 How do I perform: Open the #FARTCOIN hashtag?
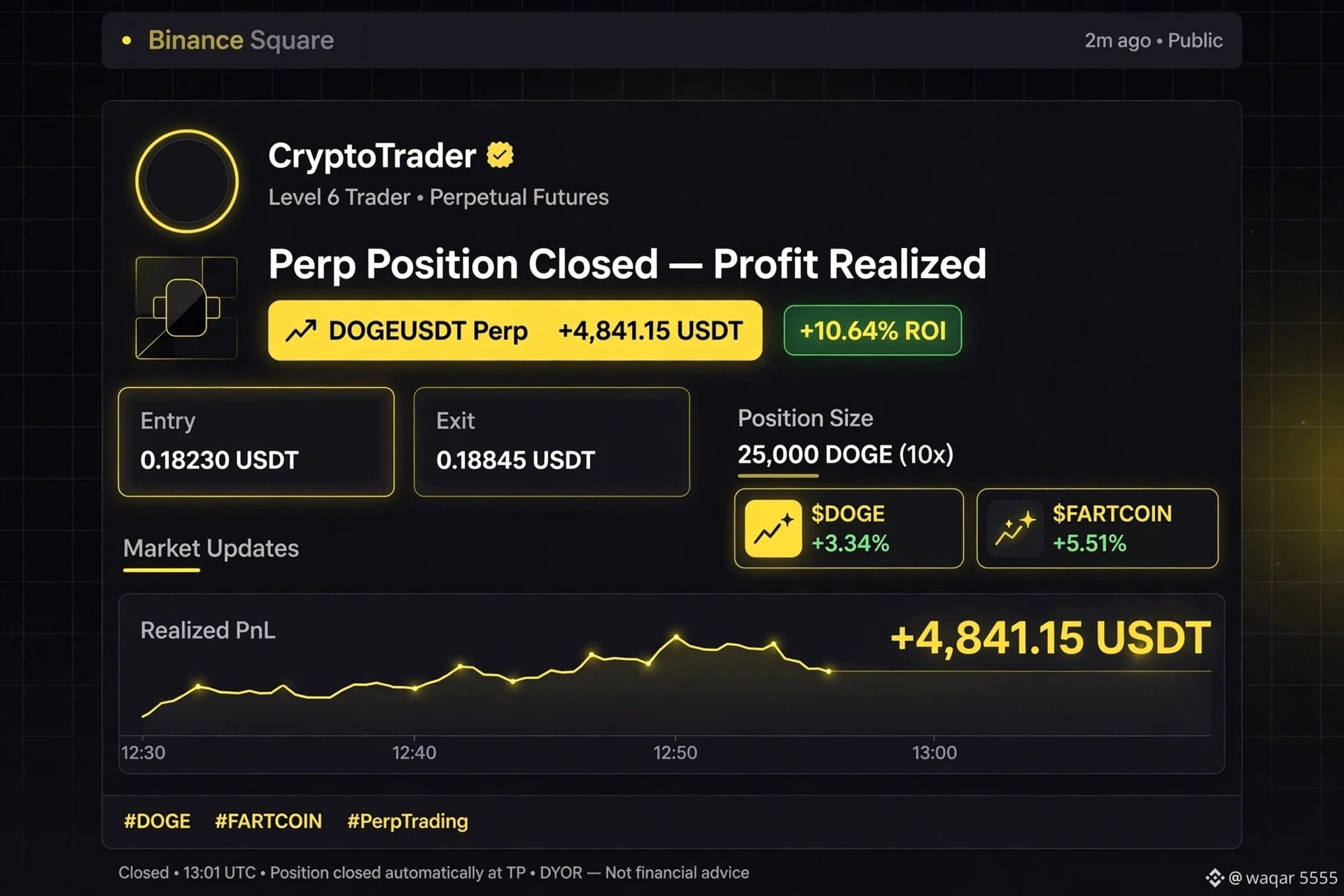coord(268,821)
